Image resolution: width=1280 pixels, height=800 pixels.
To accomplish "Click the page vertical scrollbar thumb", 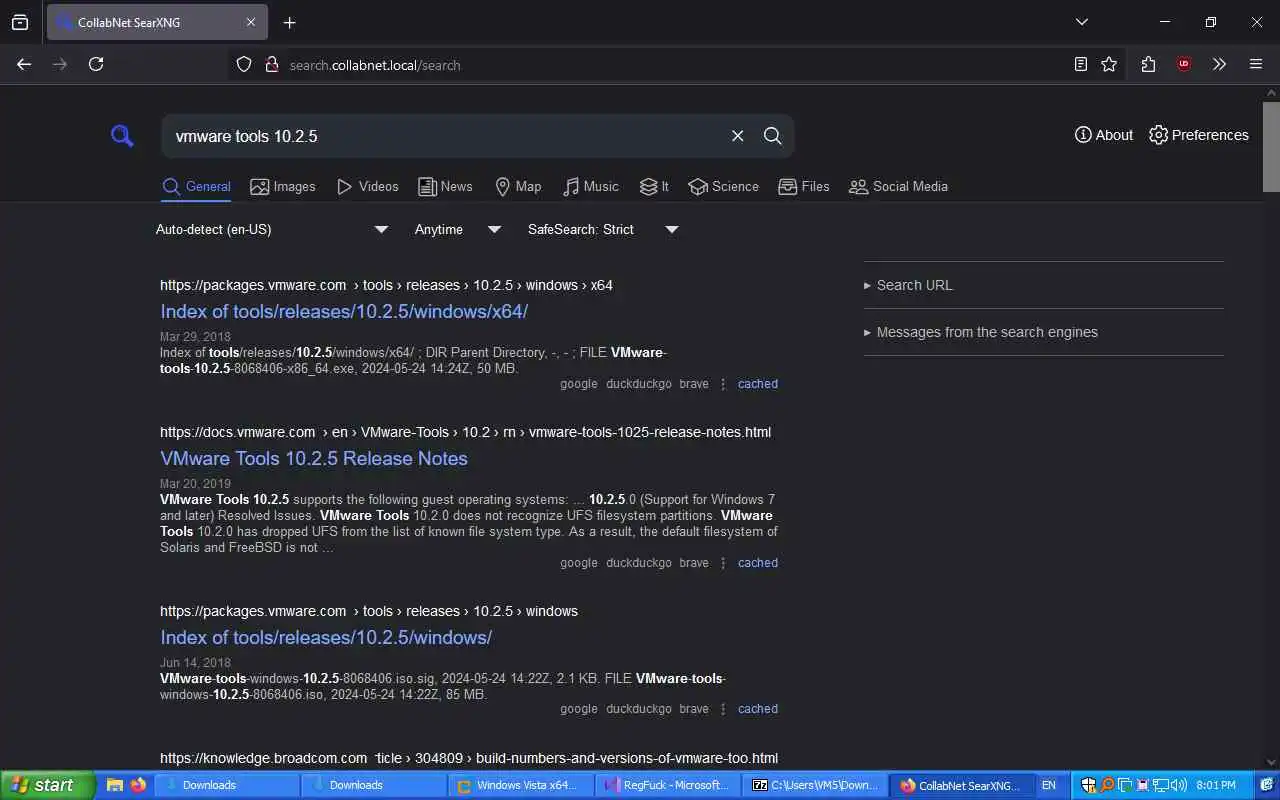I will click(x=1271, y=146).
